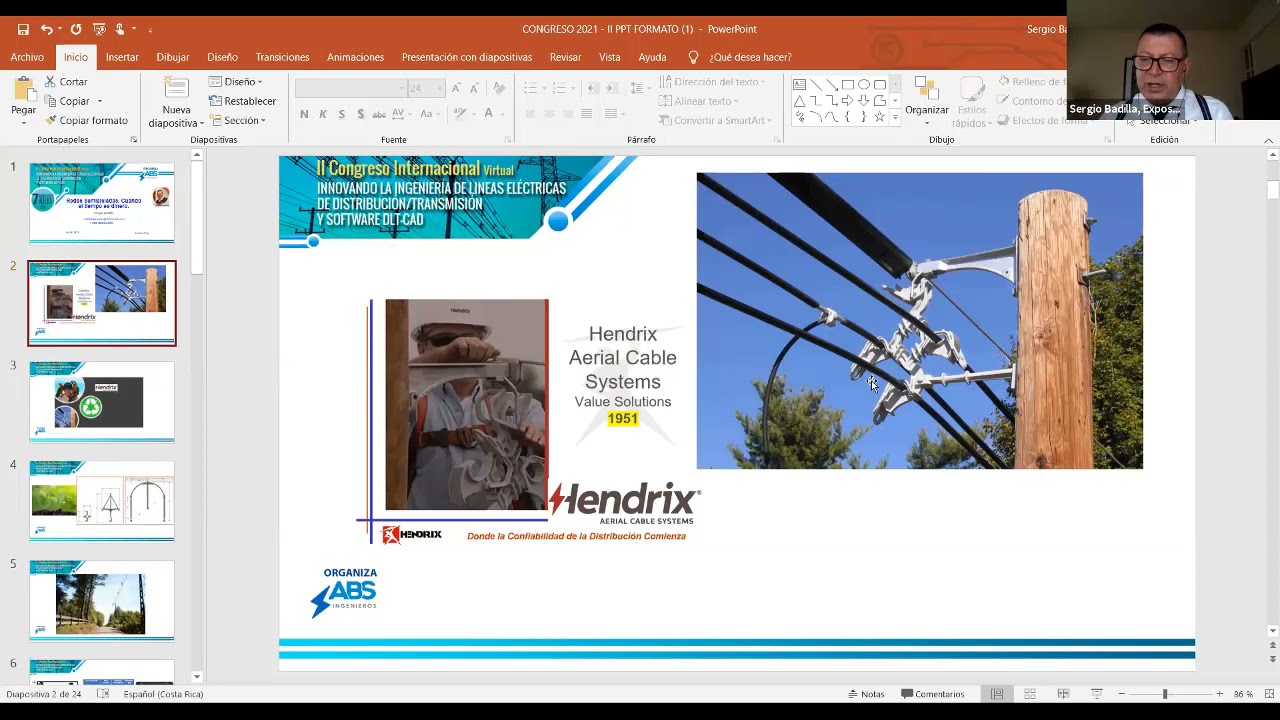Collapse the ribbon with the chevron
This screenshot has height=720, width=1280.
tap(1269, 140)
